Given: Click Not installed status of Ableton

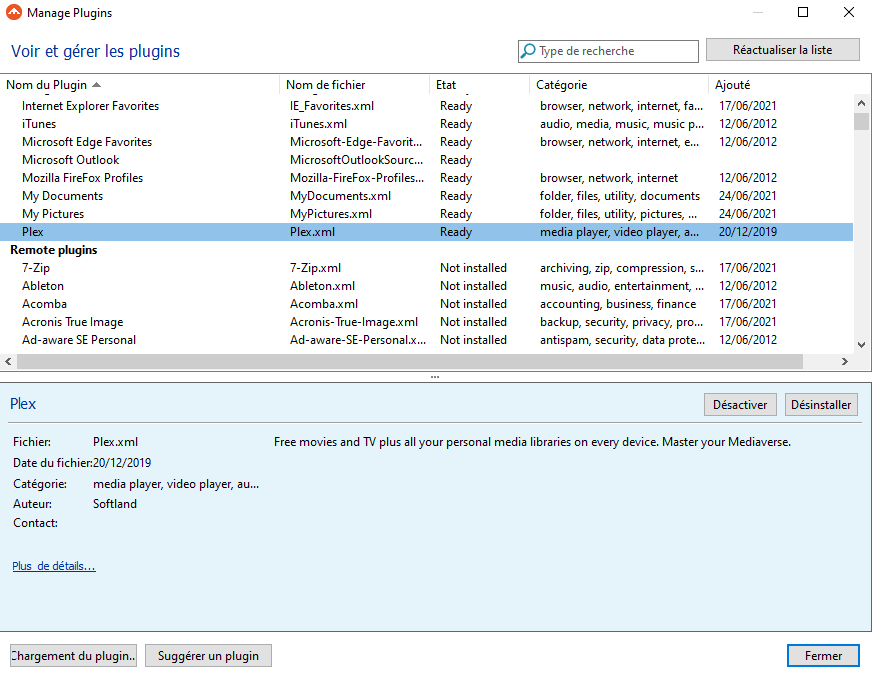Looking at the screenshot, I should (x=473, y=286).
